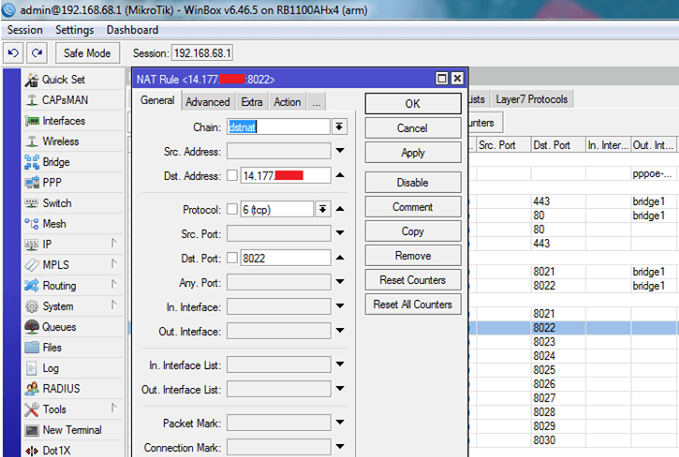Toggle the Dst. Port invert checkbox
This screenshot has height=457, width=679.
233,258
